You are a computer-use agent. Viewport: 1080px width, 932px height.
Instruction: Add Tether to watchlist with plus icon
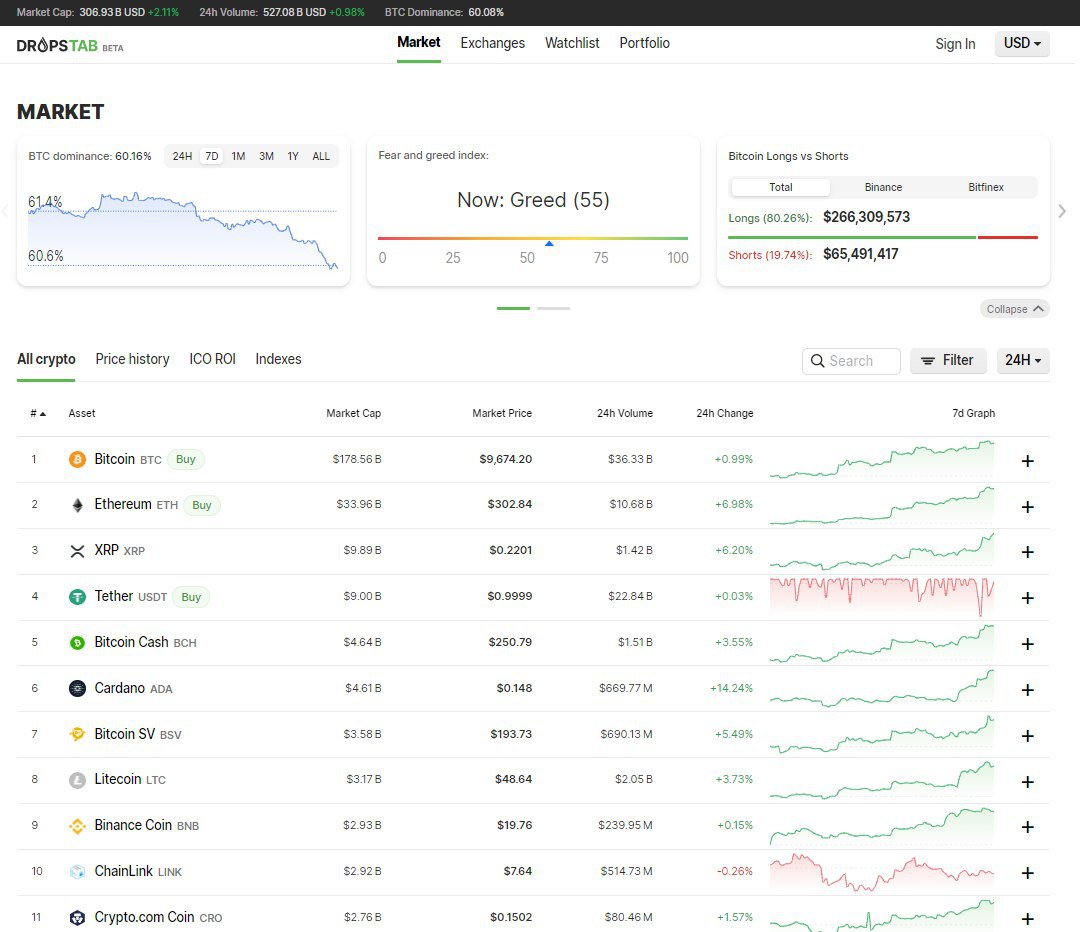coord(1028,598)
